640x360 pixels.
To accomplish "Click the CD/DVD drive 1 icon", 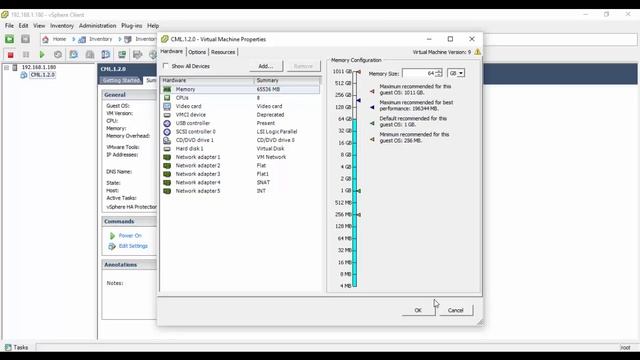I will [167, 140].
